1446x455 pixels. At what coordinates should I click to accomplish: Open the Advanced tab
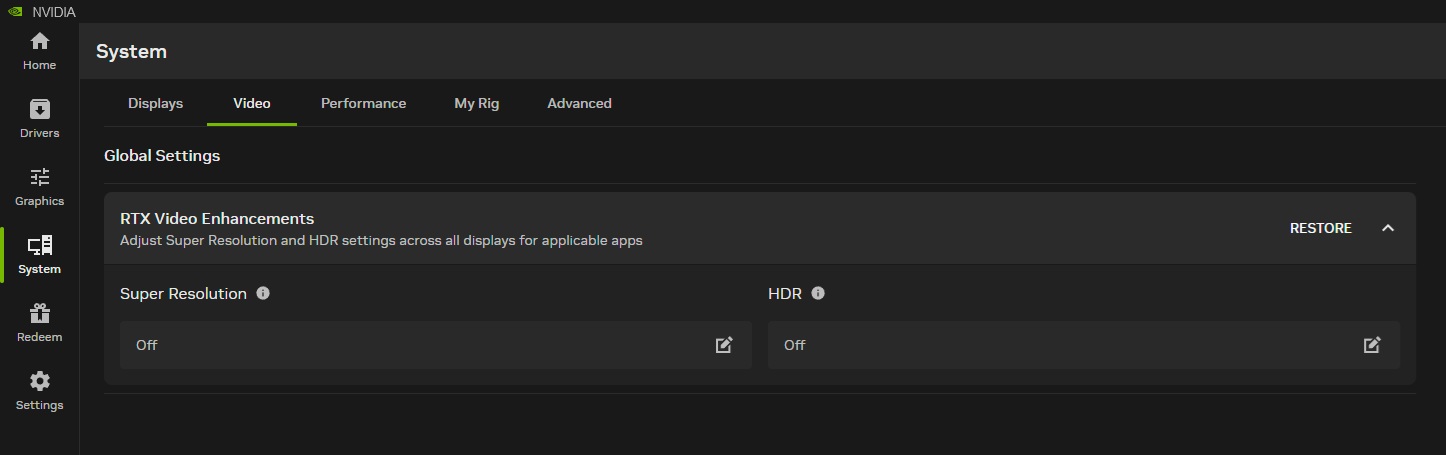579,103
